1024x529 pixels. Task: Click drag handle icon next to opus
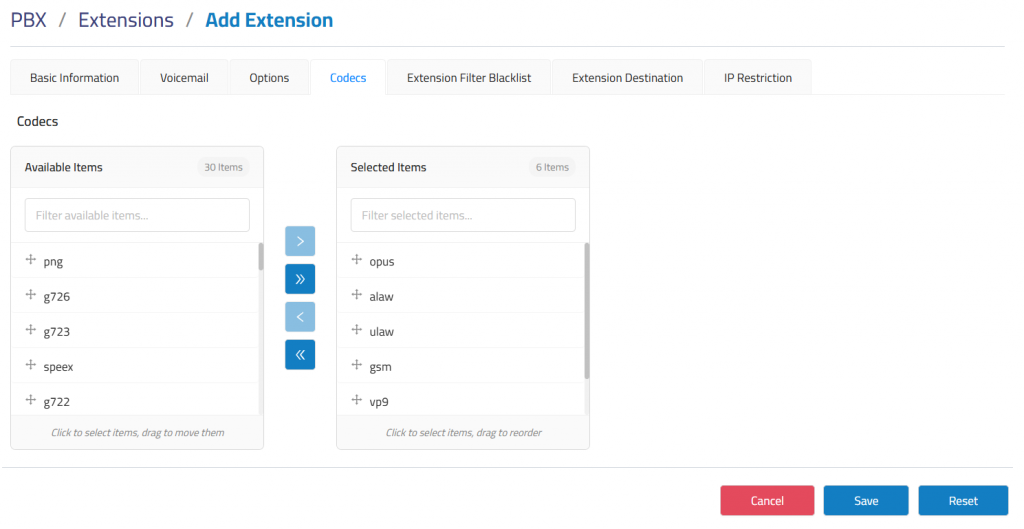357,261
